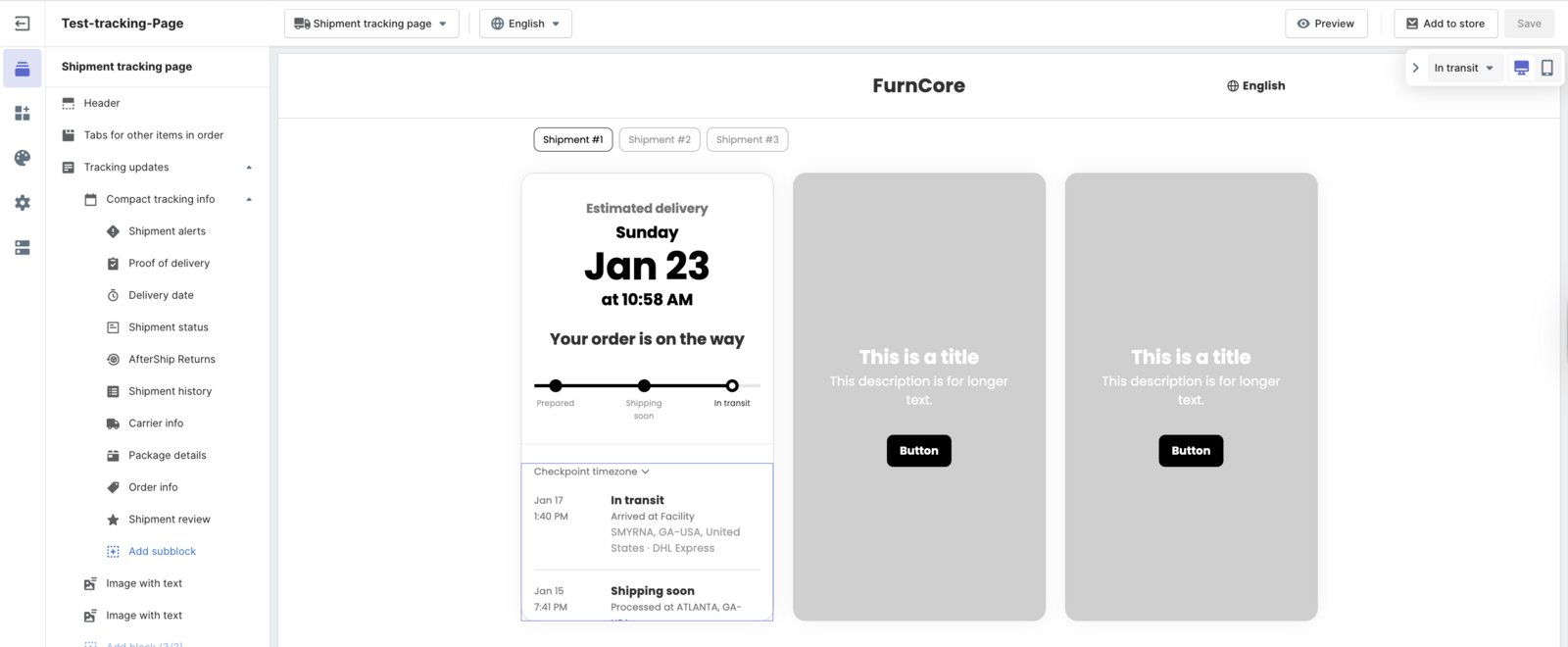Click the exit editor icon beside Test-tracking-Page
Viewport: 1568px width, 647px height.
[23, 24]
